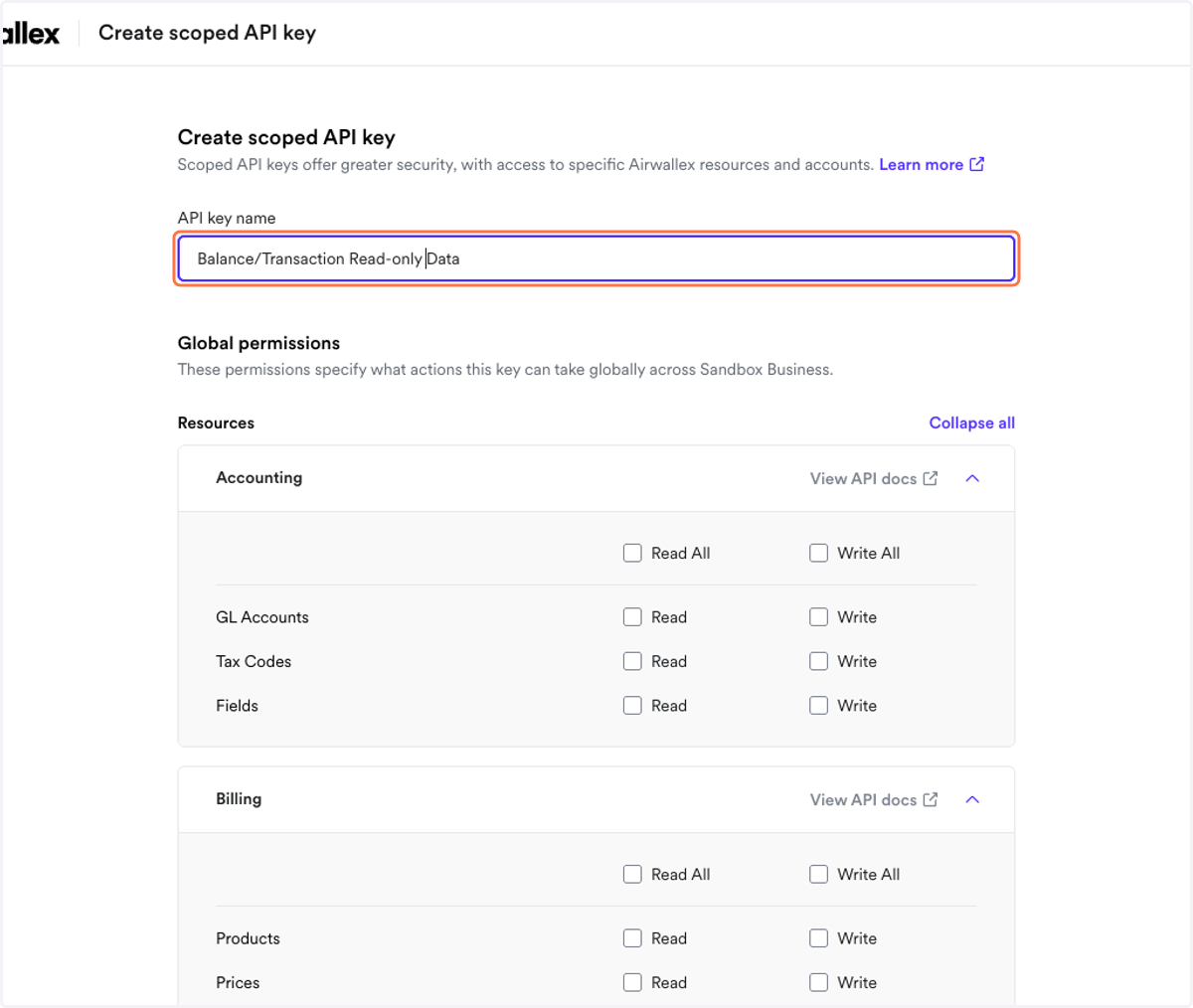Check Read for Tax Codes
The height and width of the screenshot is (1008, 1193).
632,661
